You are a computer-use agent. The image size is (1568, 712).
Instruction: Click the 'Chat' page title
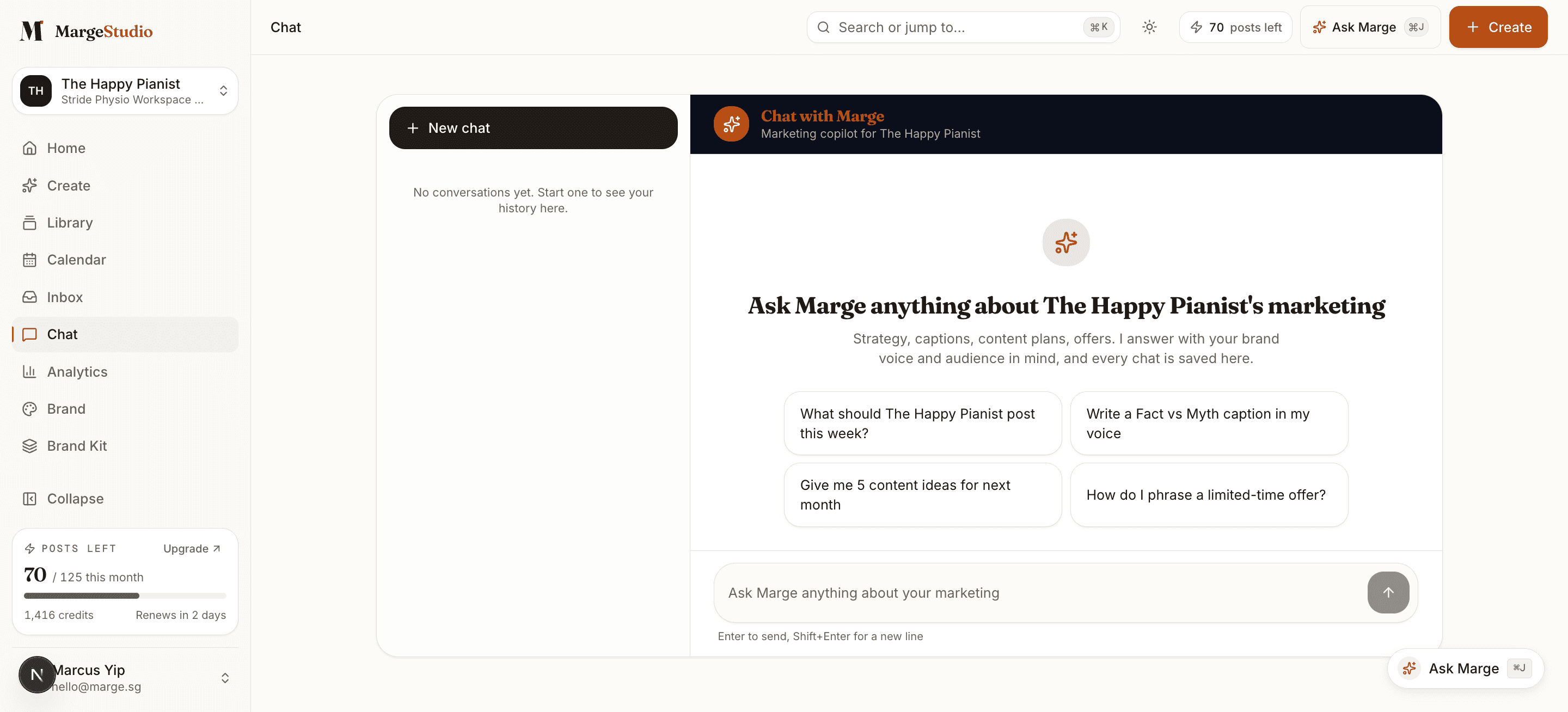285,27
